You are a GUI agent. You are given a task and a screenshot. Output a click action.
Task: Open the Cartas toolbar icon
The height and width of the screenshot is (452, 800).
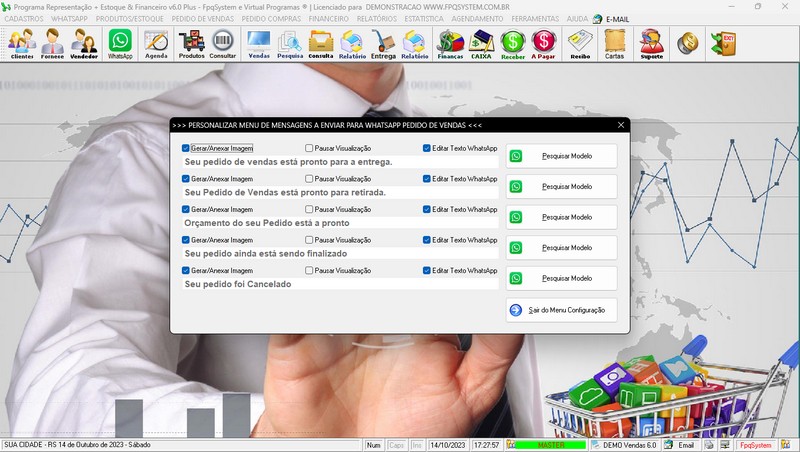click(615, 44)
